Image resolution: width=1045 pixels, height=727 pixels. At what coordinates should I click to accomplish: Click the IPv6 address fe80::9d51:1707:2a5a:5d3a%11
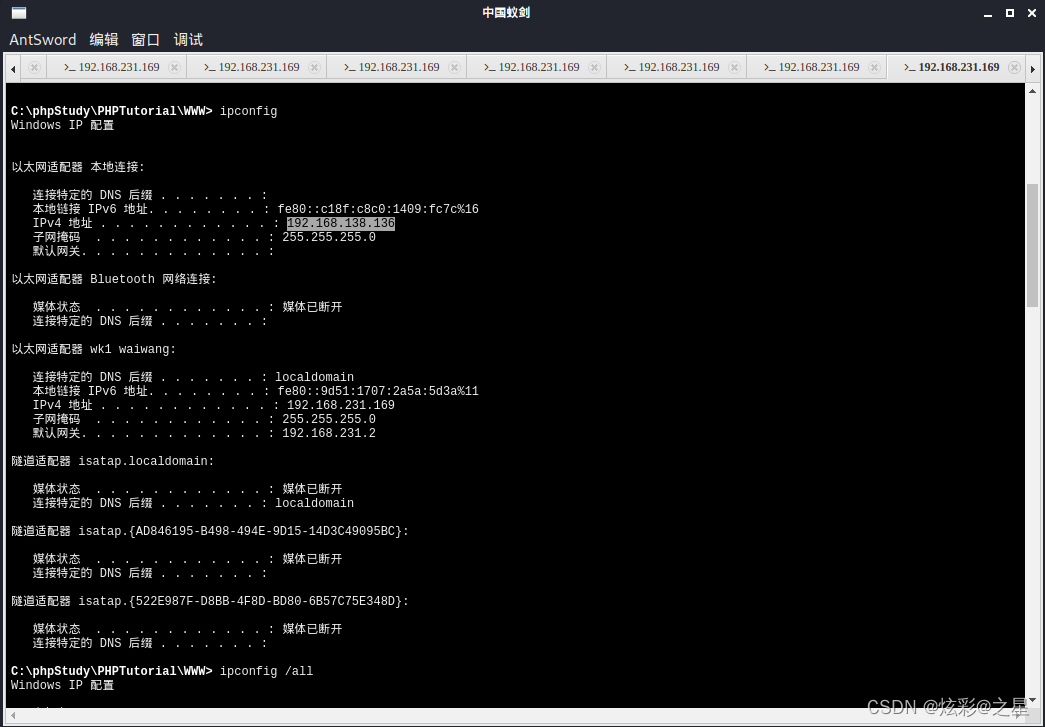[378, 391]
